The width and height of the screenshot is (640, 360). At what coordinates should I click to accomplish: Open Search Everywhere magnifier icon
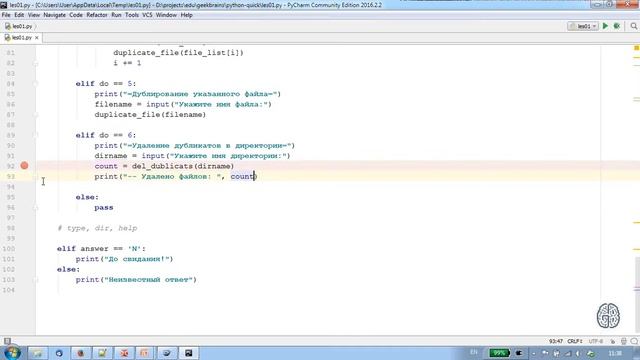point(633,26)
